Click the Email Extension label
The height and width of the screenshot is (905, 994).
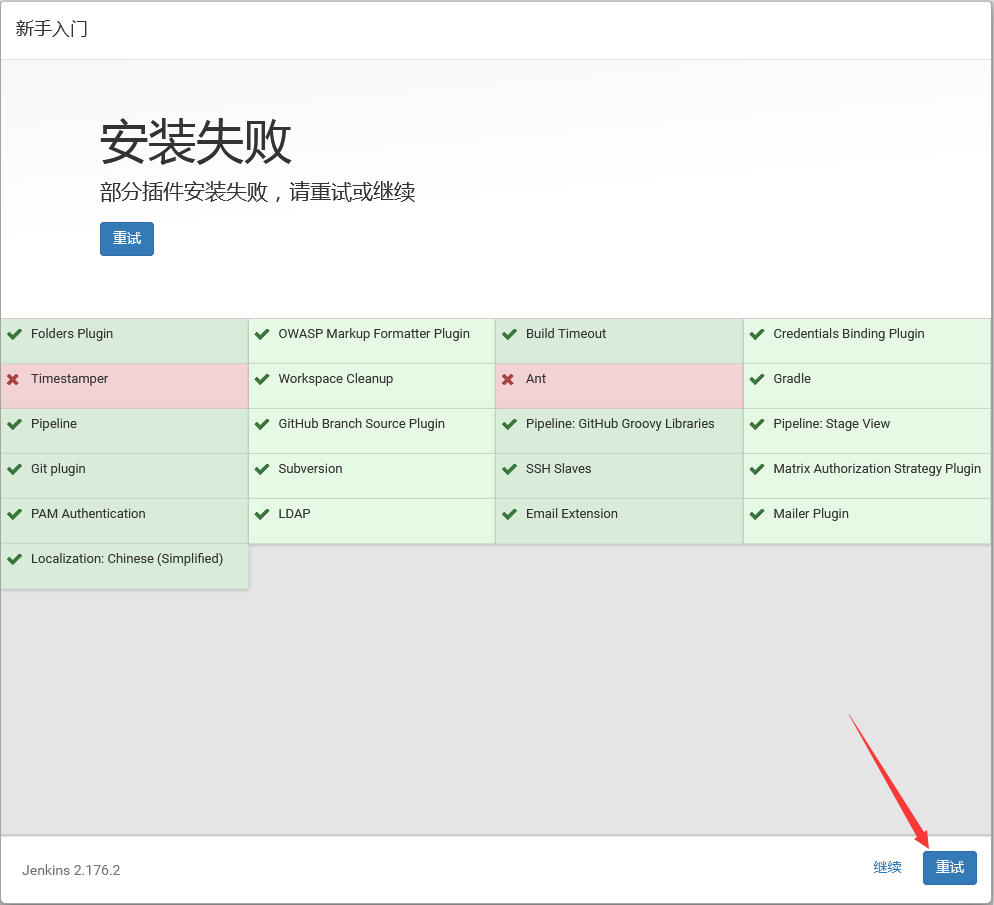pyautogui.click(x=572, y=514)
